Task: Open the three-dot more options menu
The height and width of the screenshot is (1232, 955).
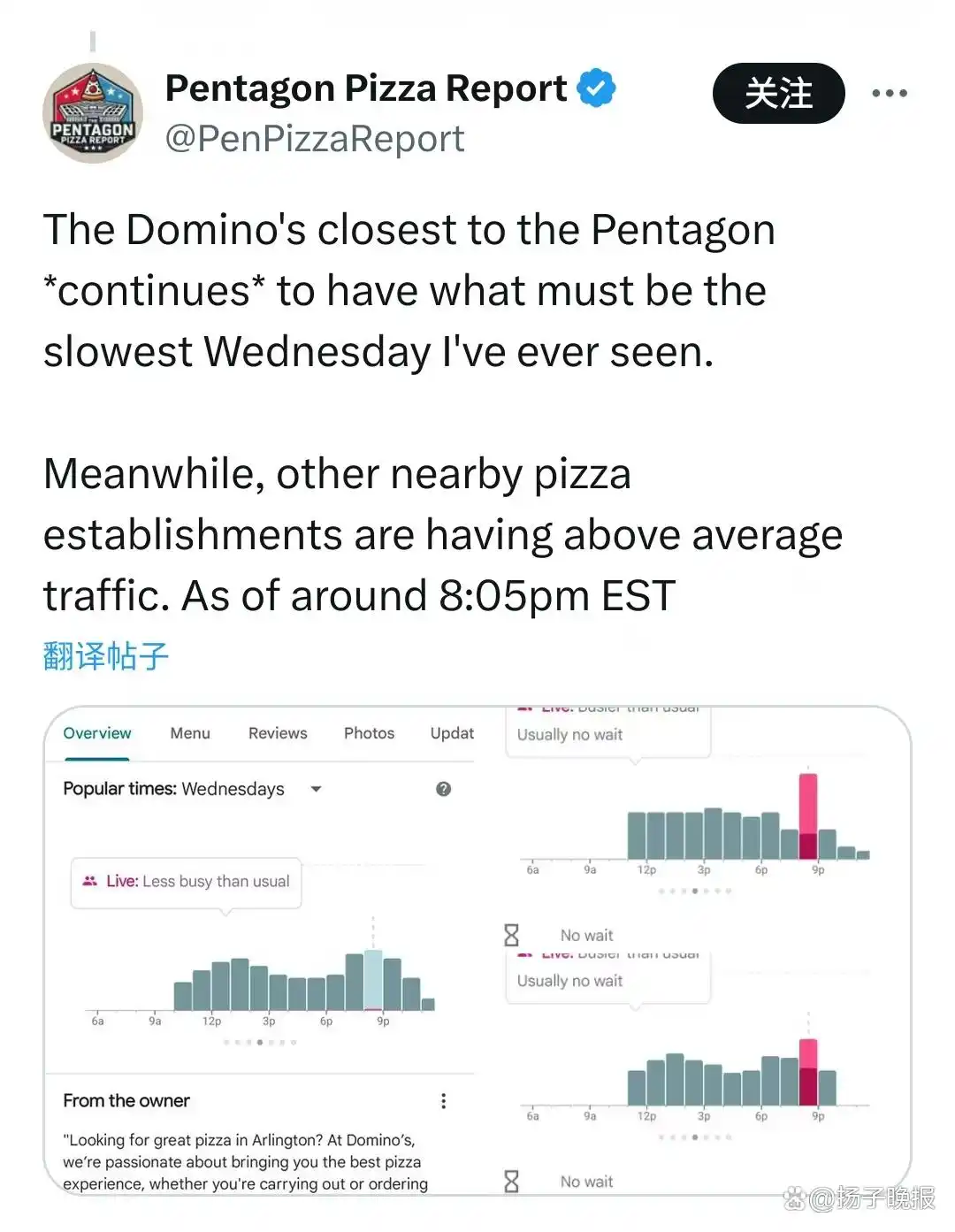Action: point(889,93)
